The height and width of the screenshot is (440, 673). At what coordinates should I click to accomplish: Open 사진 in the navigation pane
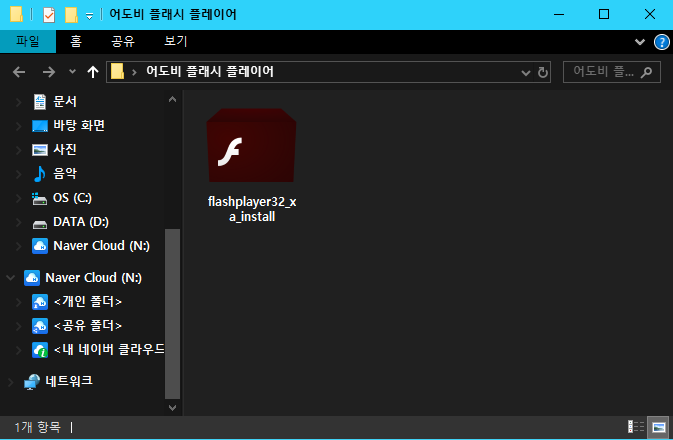pos(65,149)
